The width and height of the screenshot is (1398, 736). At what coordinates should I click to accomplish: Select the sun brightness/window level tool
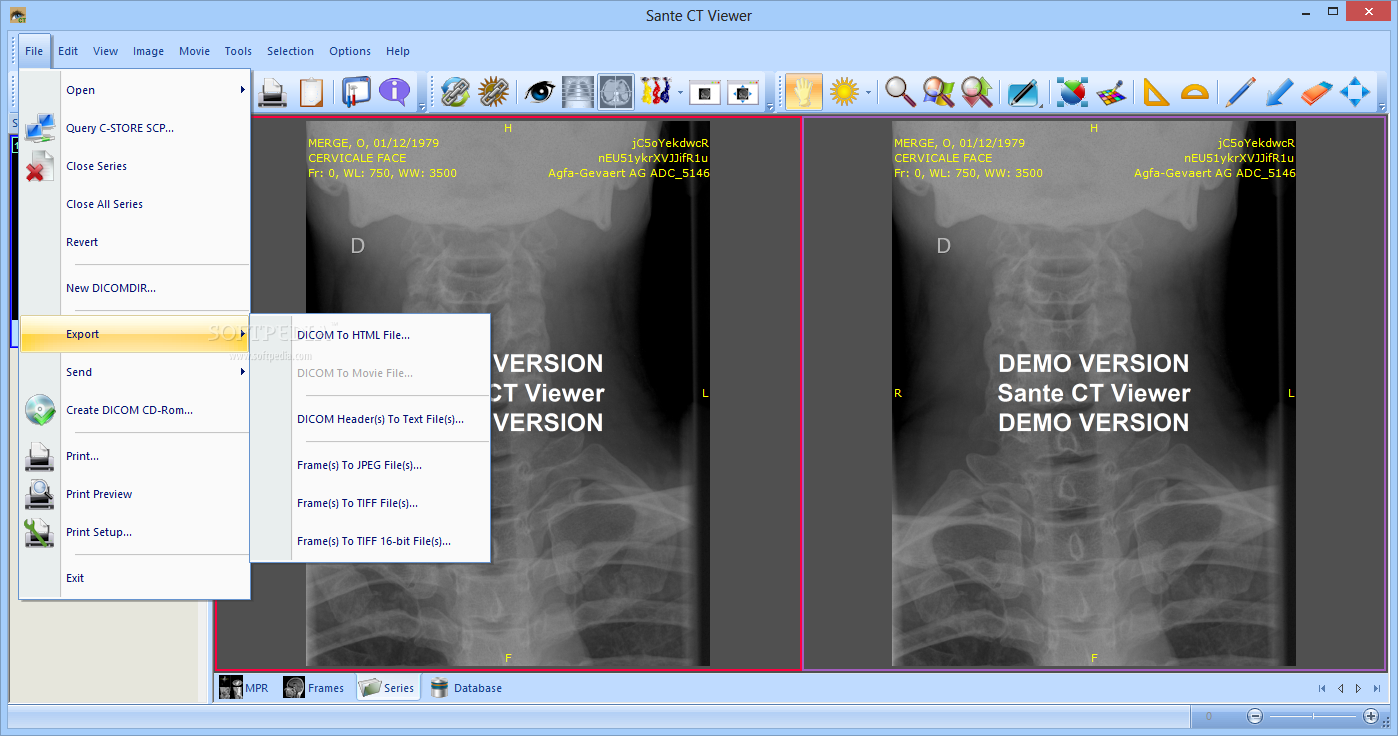coord(844,92)
